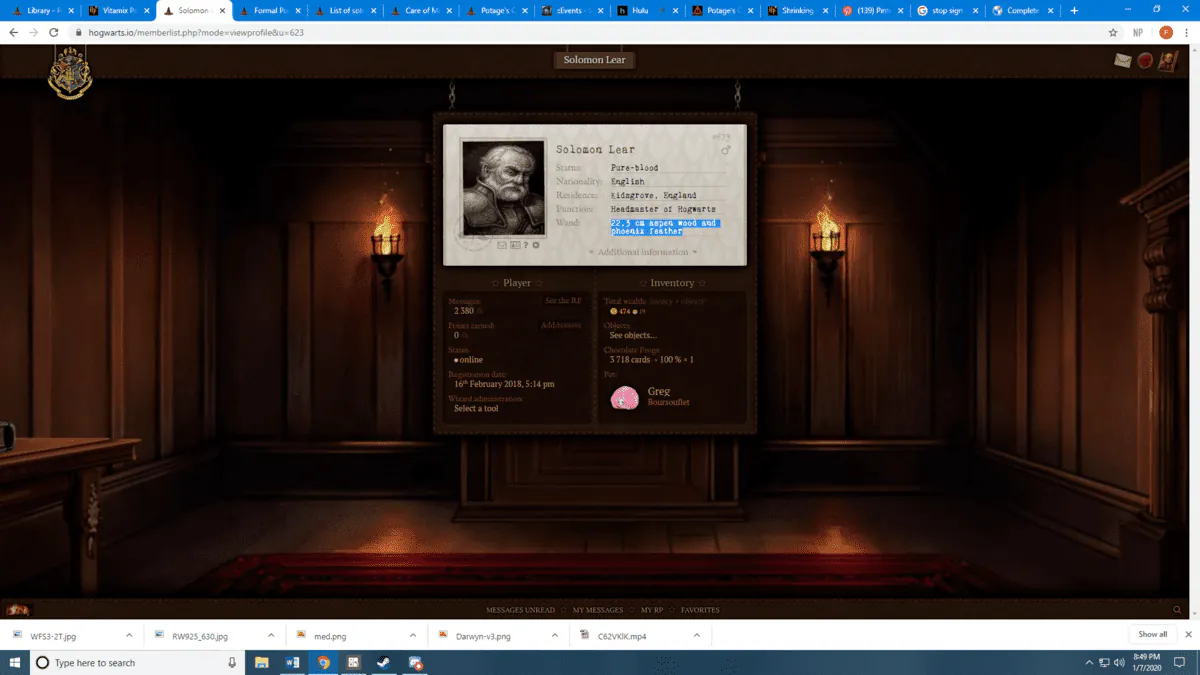Click the ID card icon under the portrait
Screen dimensions: 1200x675
coord(515,245)
